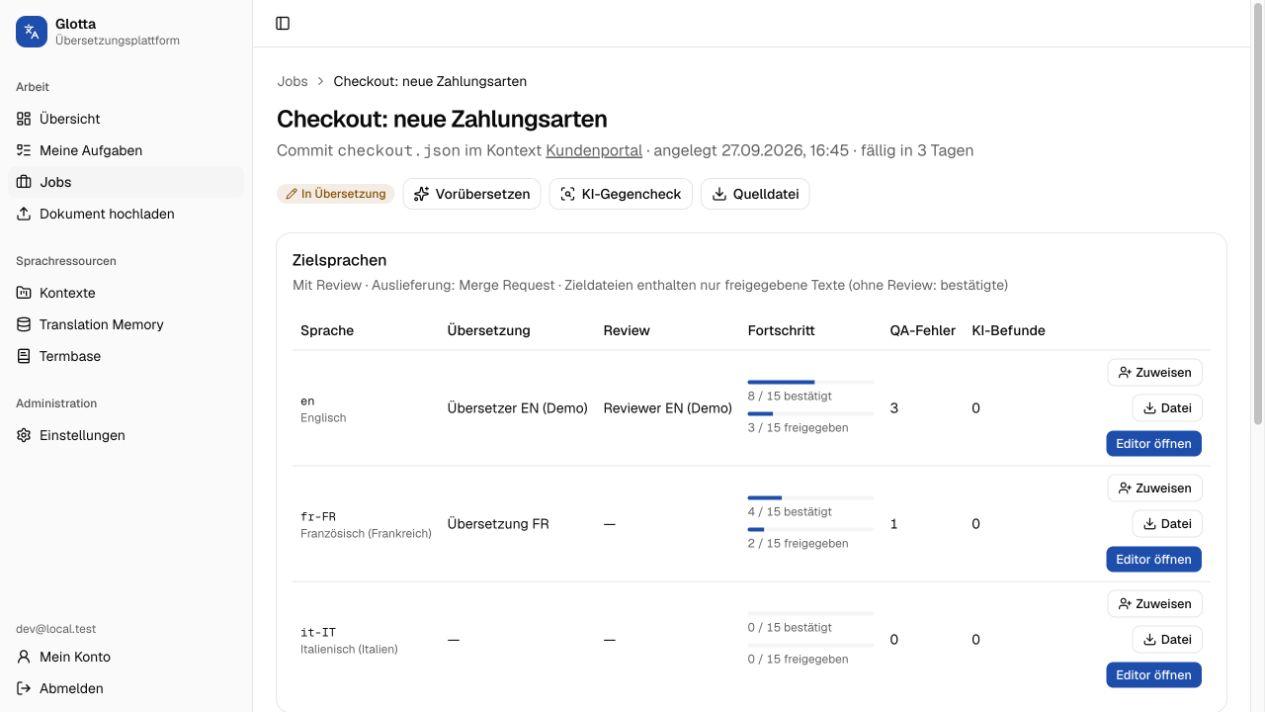
Task: Click the KI-Befunde column header
Action: [1008, 330]
